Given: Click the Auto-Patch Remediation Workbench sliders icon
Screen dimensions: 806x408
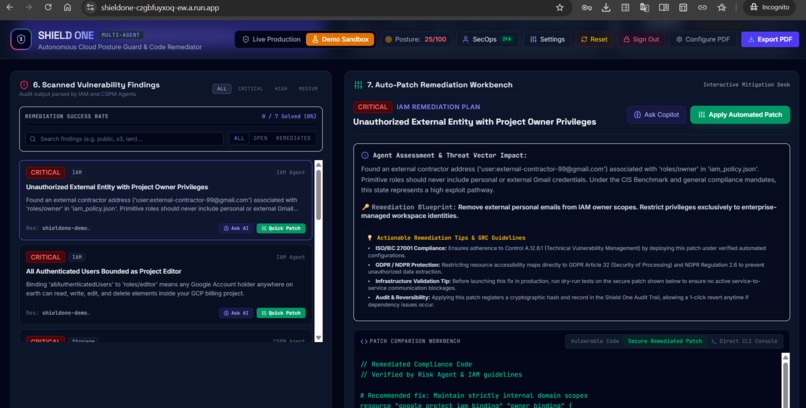Looking at the screenshot, I should (358, 85).
